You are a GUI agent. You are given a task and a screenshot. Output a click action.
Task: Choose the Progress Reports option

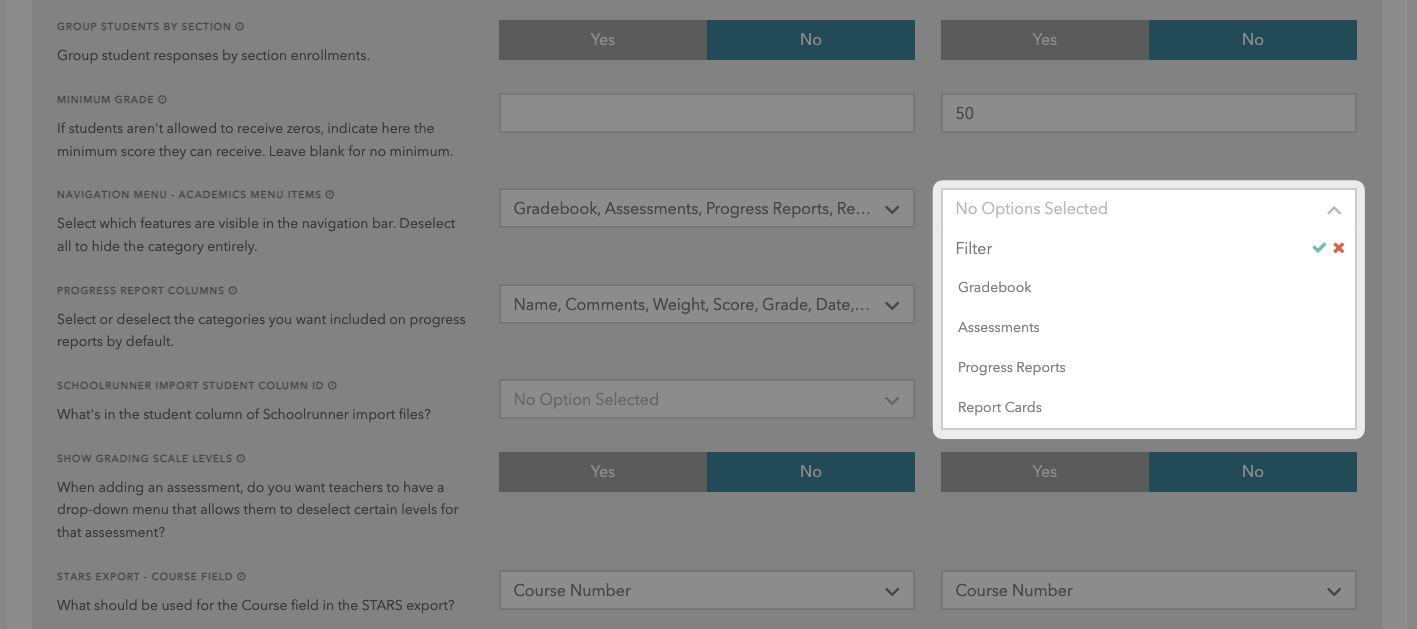(1012, 368)
